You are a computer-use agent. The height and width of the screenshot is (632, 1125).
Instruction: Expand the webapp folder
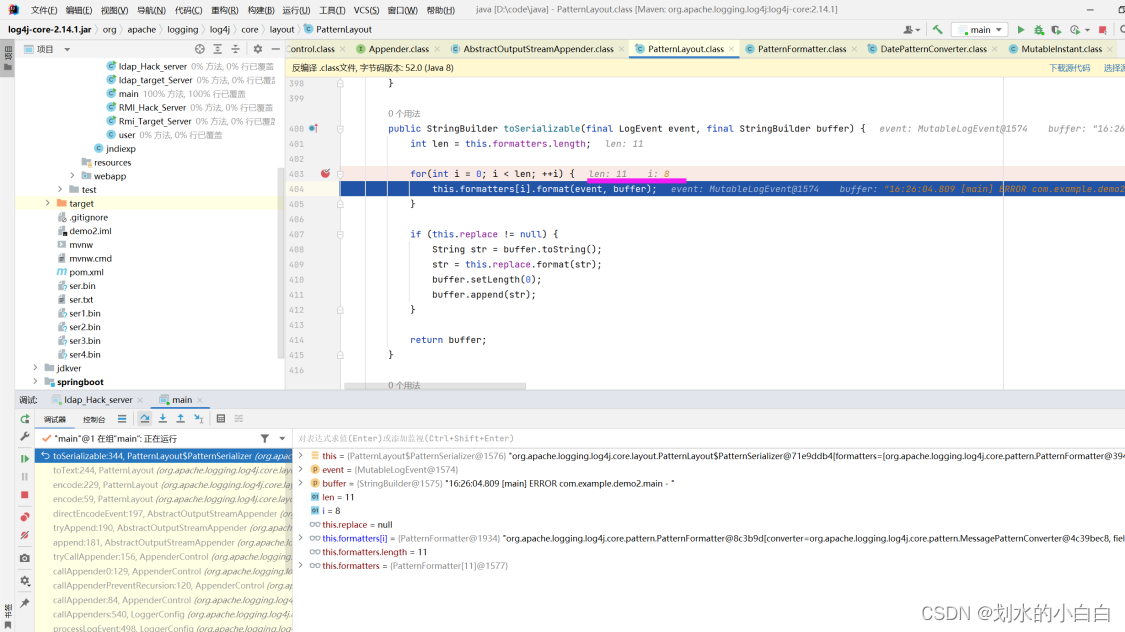tap(72, 176)
